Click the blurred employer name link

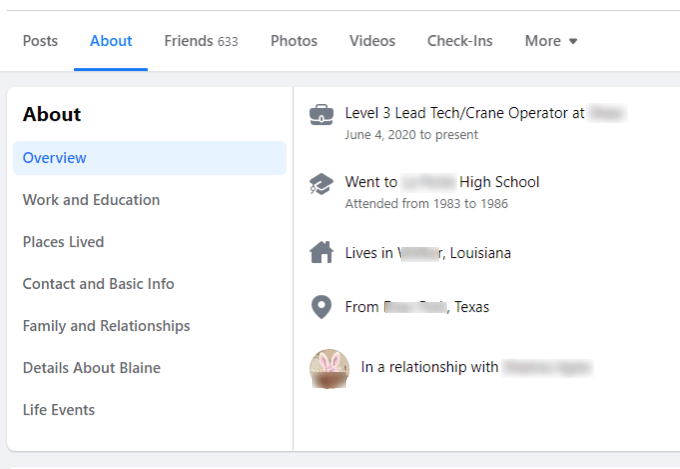coord(607,113)
